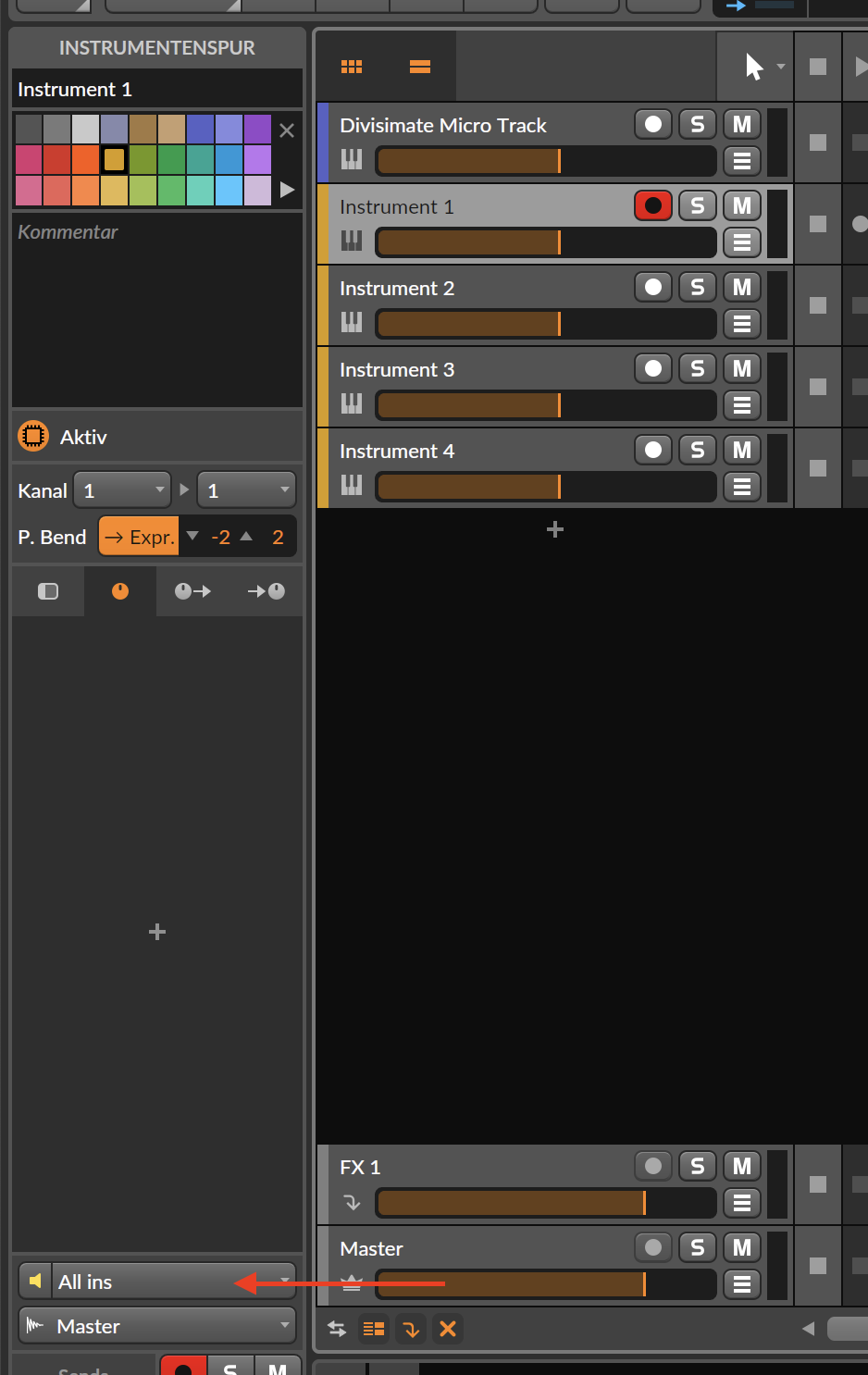Pick the bright orange color swatch

point(85,159)
